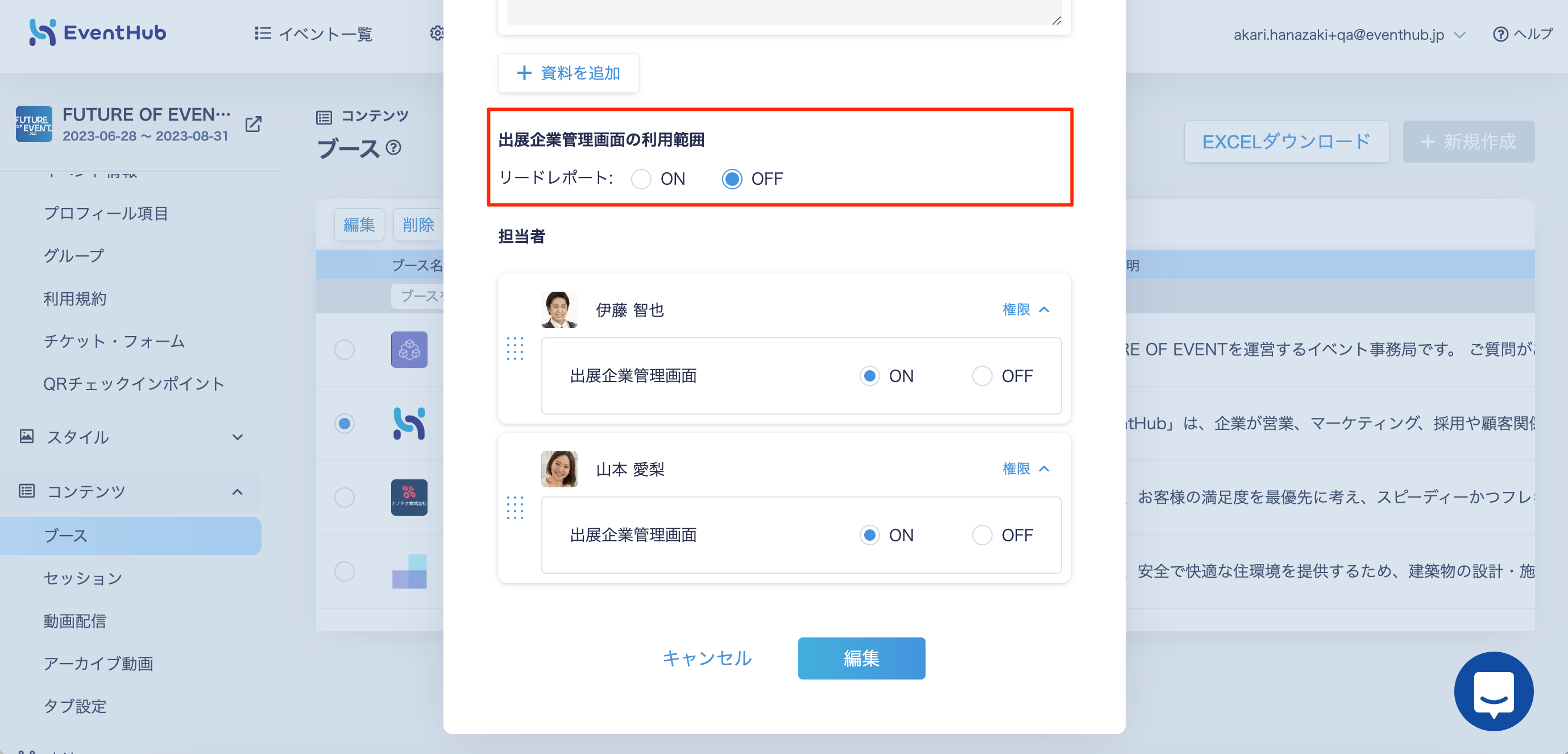Grab the drag handle for 山本 愛梨
The height and width of the screenshot is (754, 1568).
coord(515,507)
